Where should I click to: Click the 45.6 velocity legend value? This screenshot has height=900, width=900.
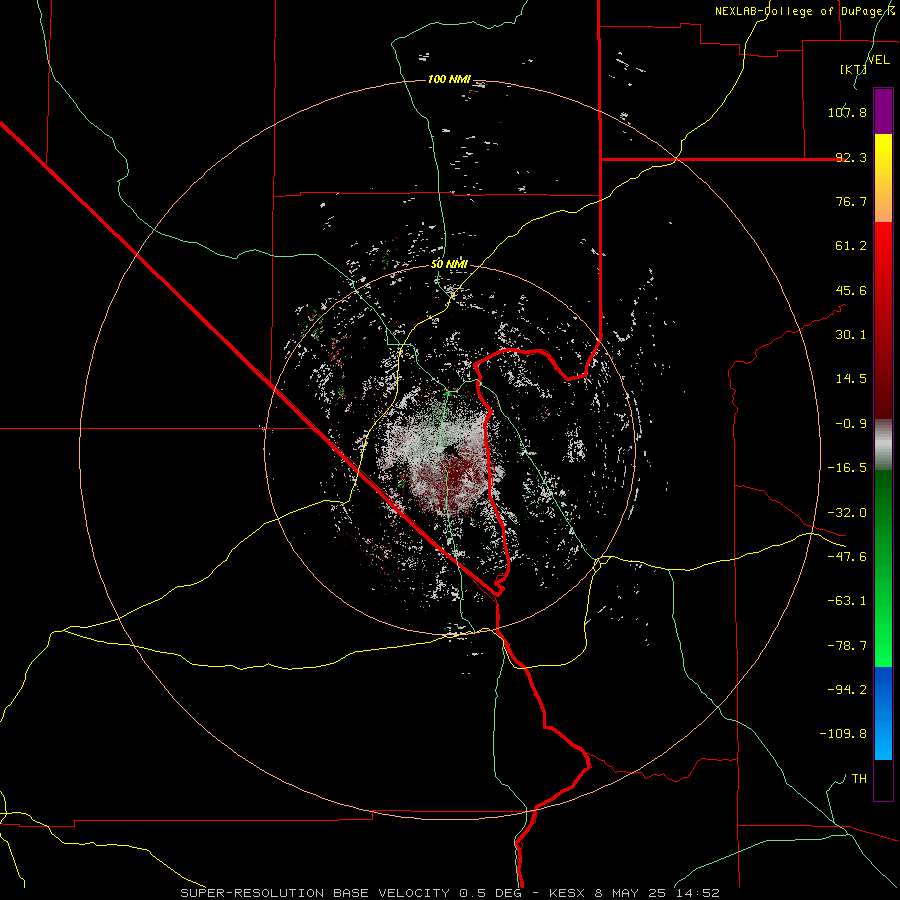[851, 290]
